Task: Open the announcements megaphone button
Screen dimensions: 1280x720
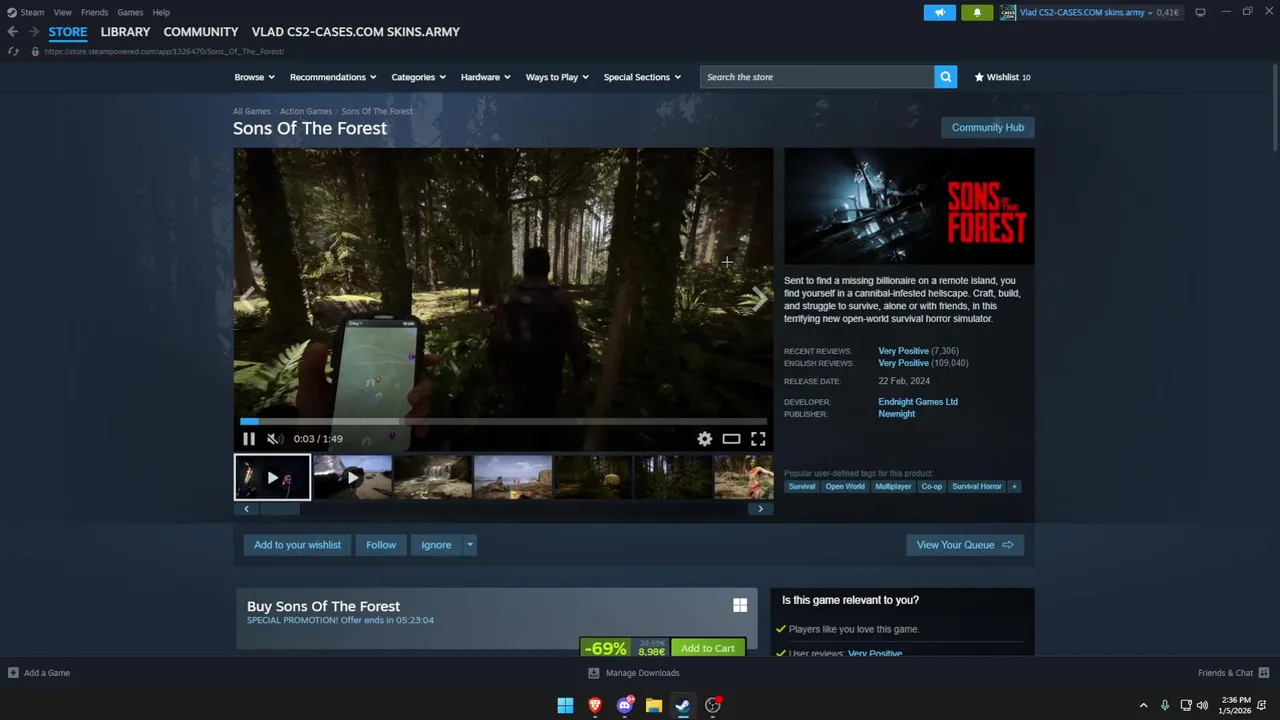Action: click(940, 12)
